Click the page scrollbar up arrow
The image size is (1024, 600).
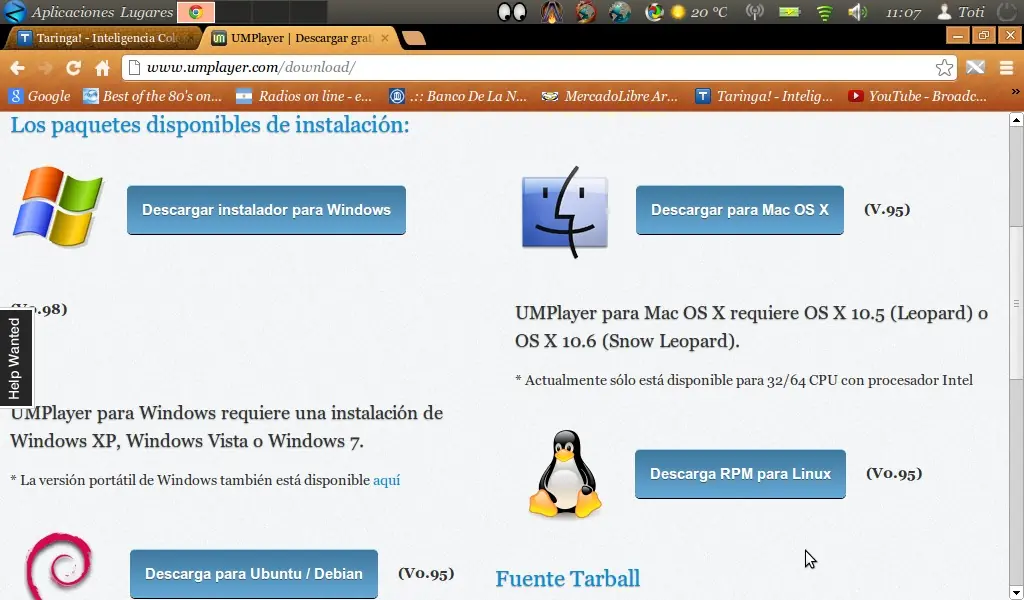tap(1016, 119)
